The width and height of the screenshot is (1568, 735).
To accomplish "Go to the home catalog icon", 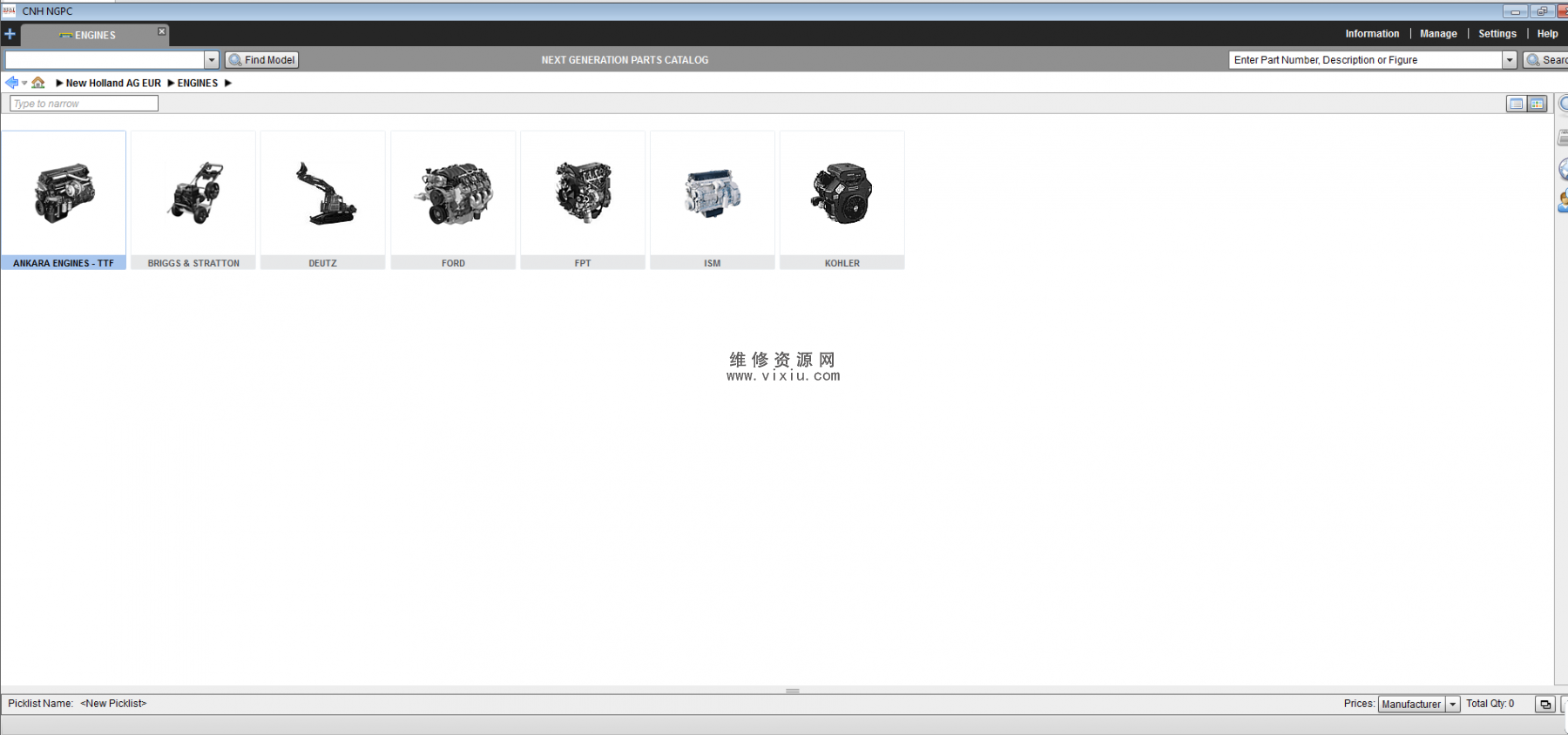I will point(38,83).
